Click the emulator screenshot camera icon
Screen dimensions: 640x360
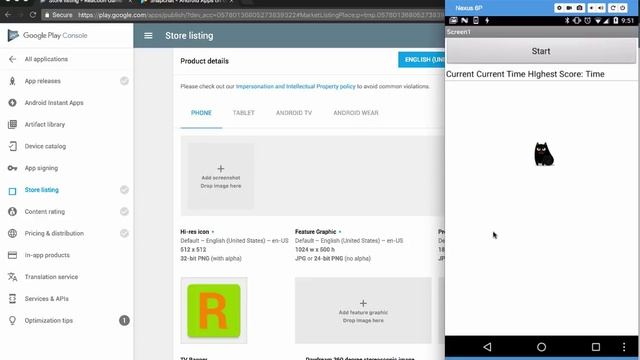tap(579, 8)
